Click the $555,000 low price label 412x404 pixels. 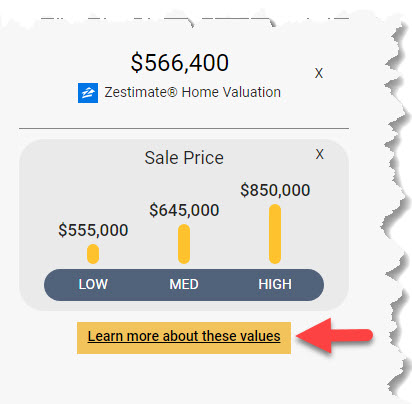[x=93, y=230]
